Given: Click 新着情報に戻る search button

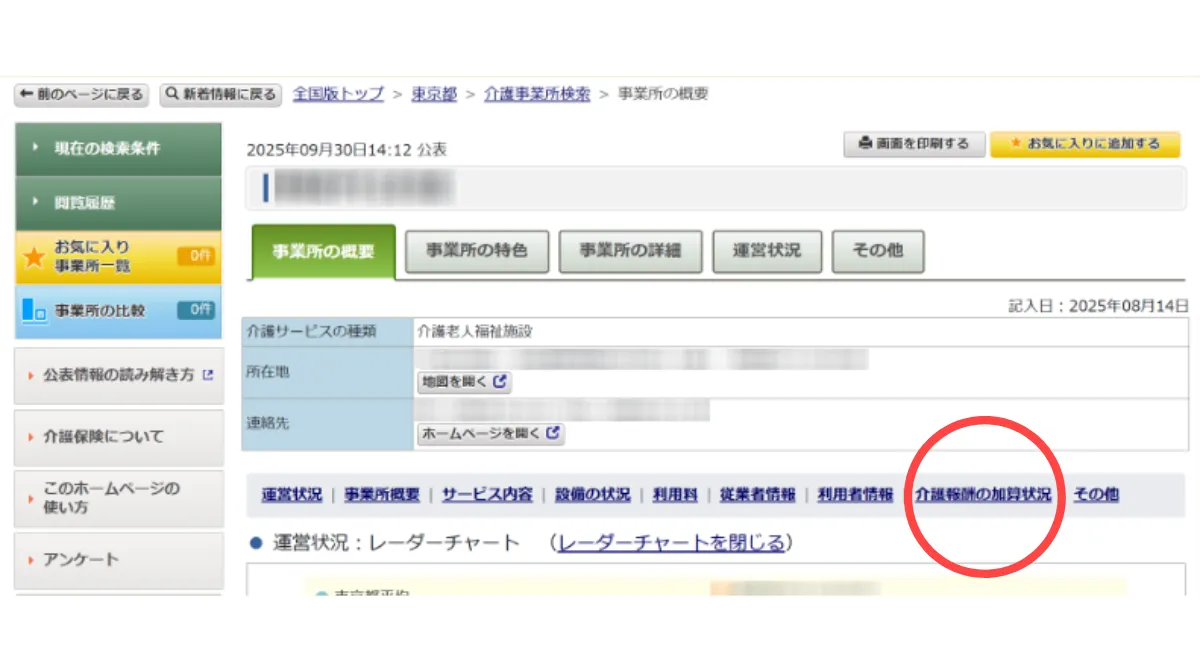Looking at the screenshot, I should coord(221,95).
